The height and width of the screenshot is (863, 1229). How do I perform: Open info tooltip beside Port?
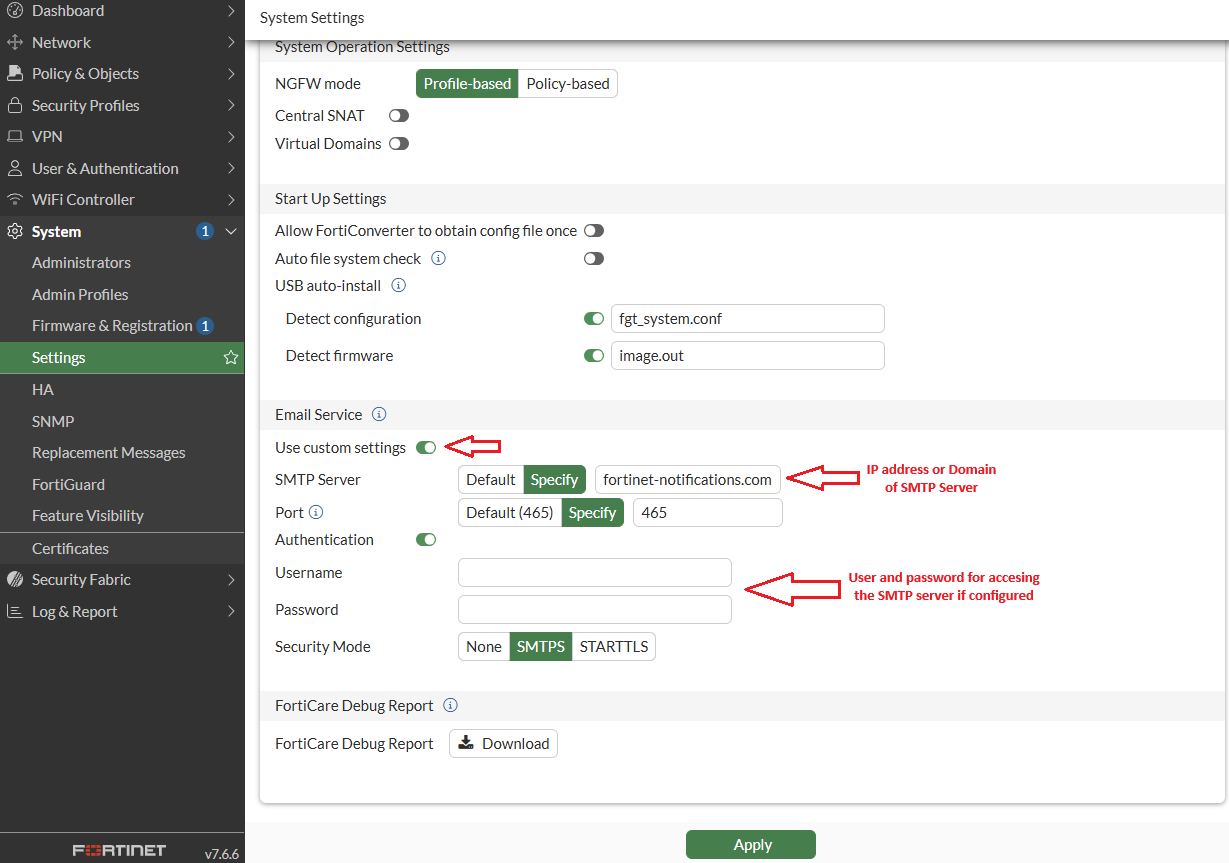(x=316, y=512)
